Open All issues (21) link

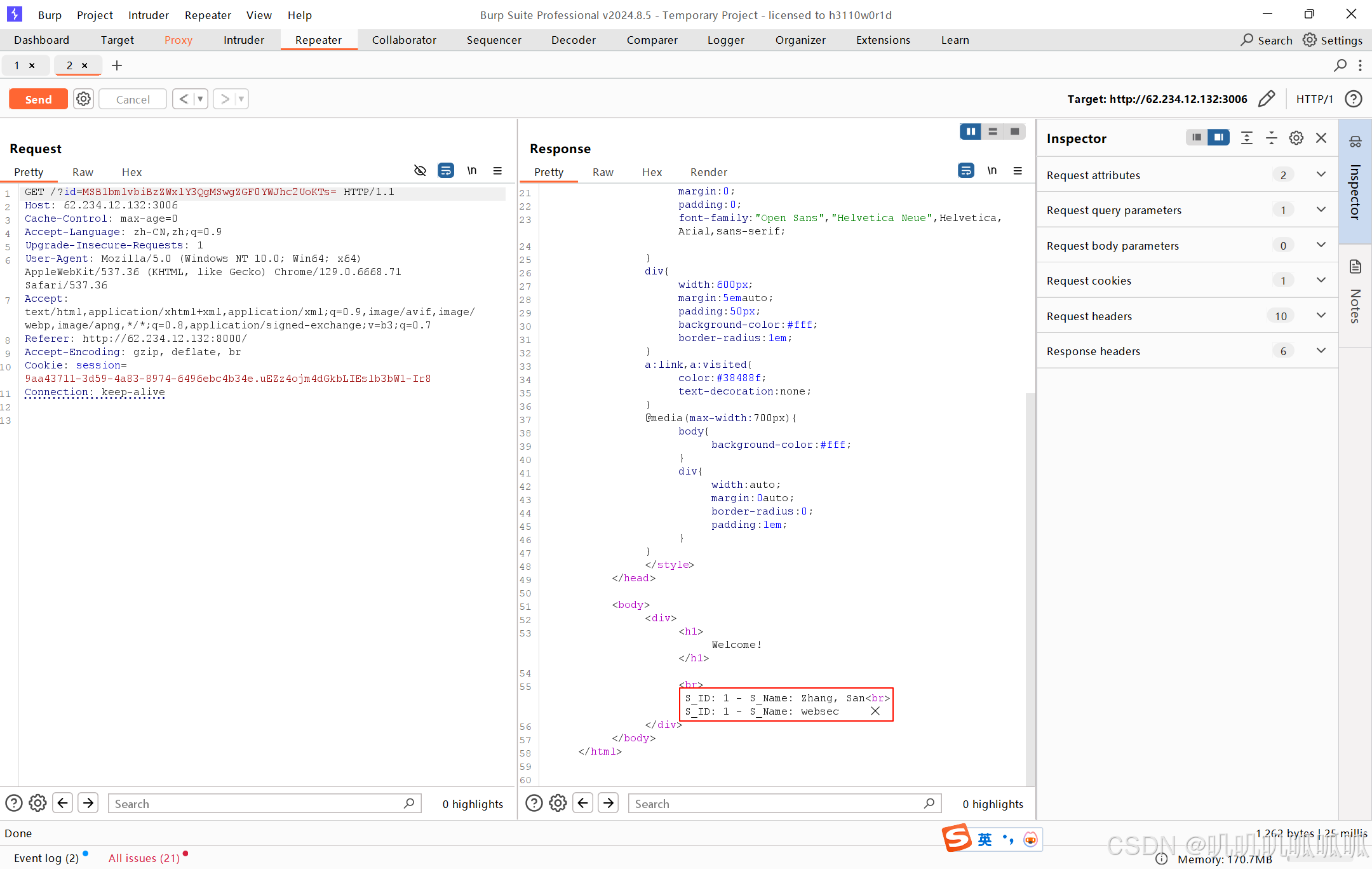click(x=144, y=858)
